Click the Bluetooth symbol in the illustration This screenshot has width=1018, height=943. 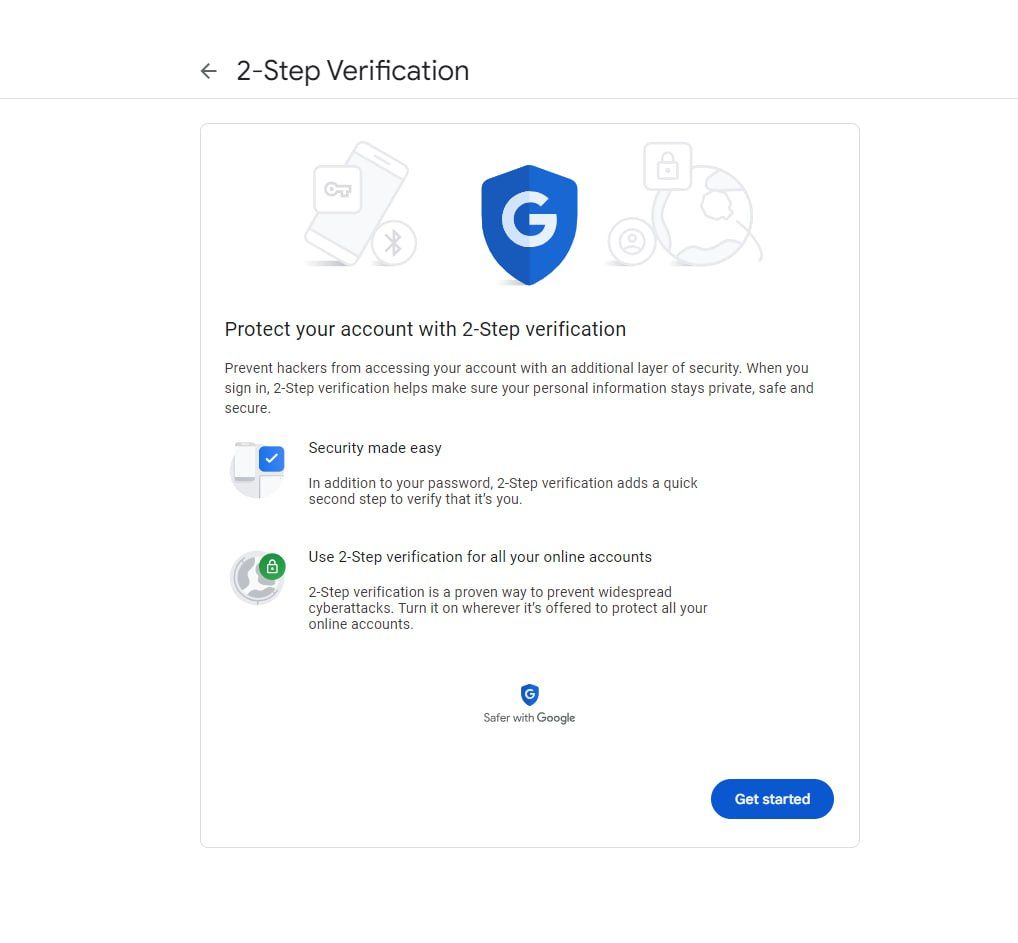coord(393,242)
